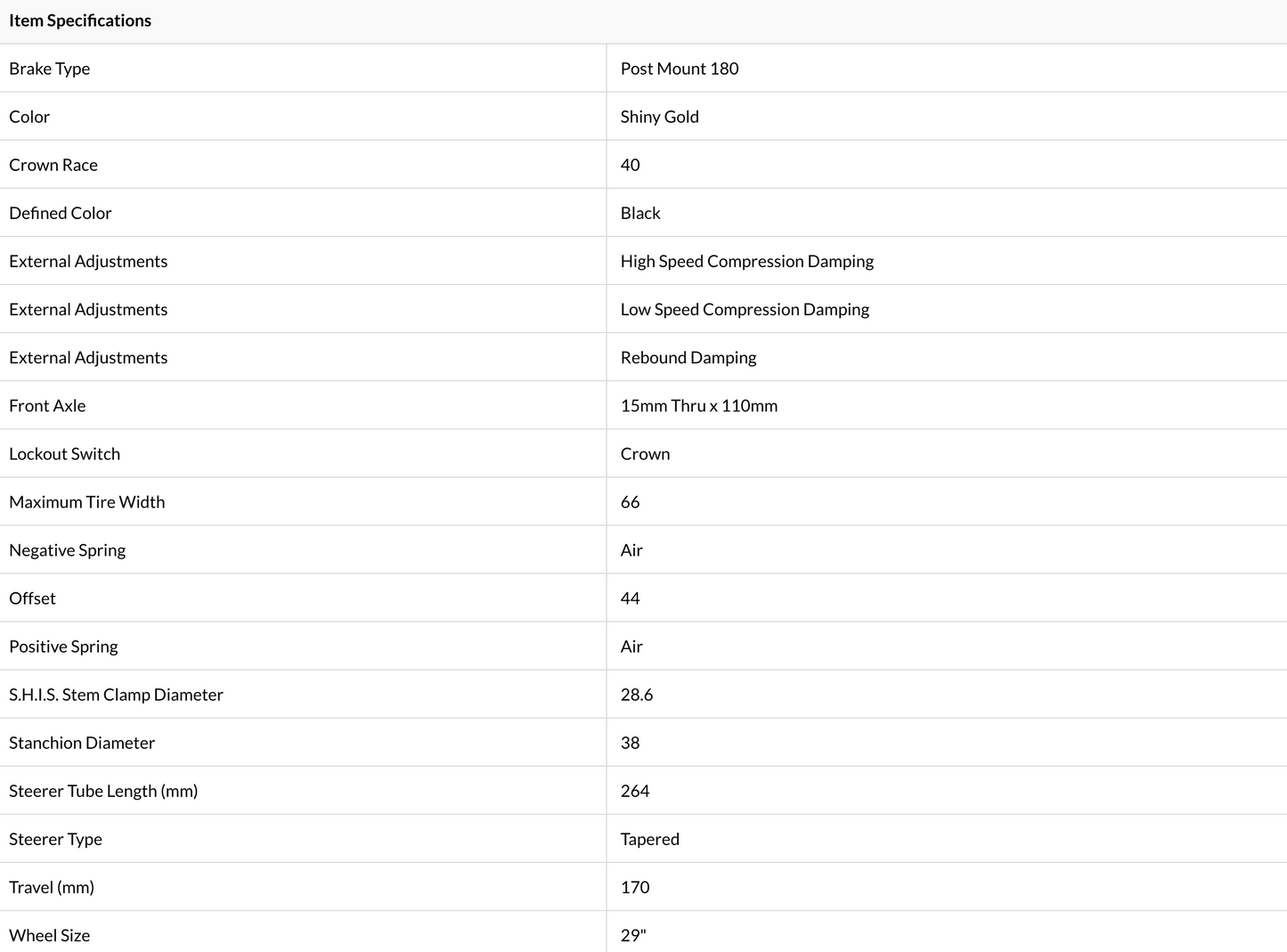
Task: Select the Defined Color label
Action: coord(61,213)
